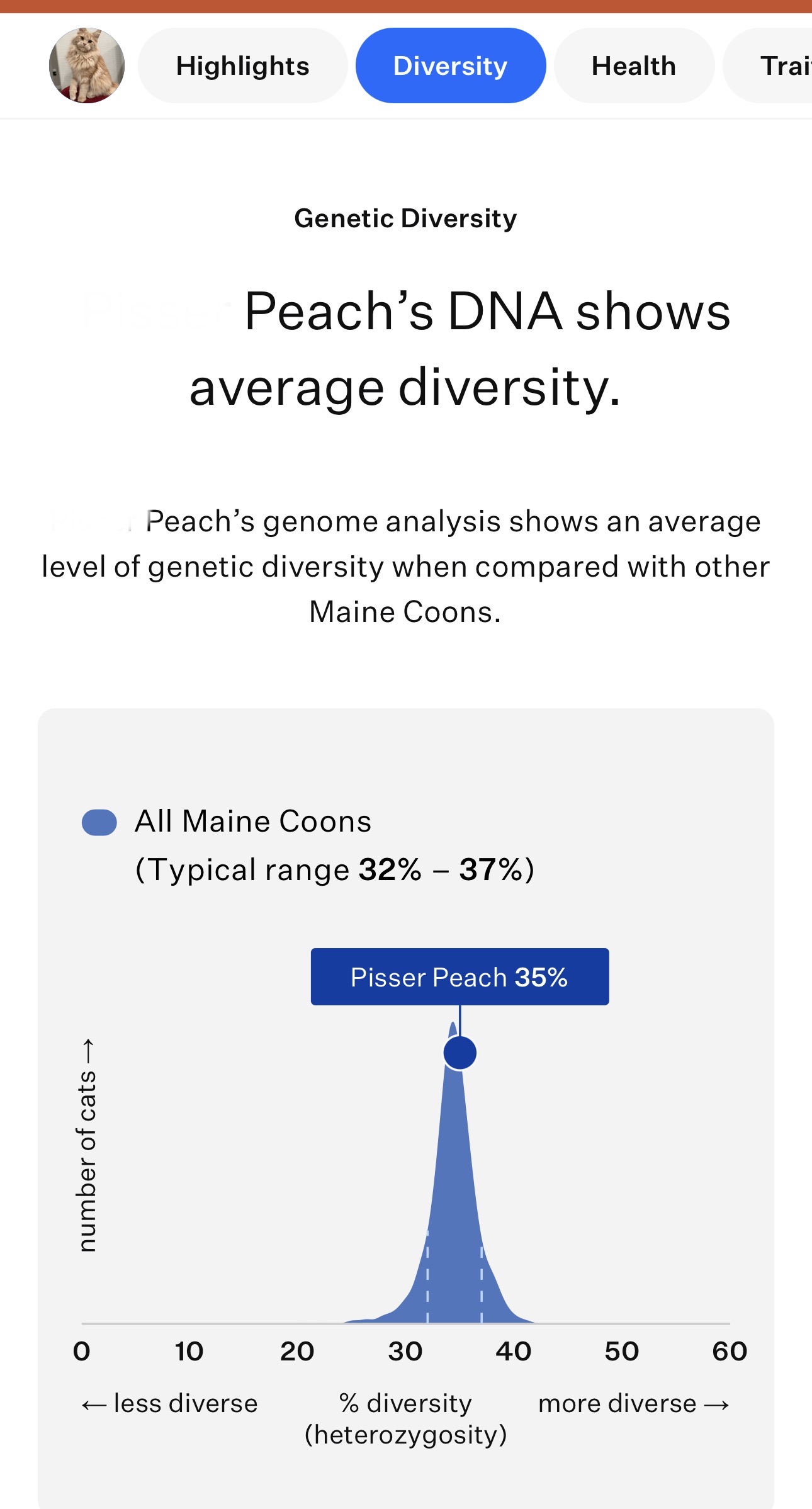Click the number of cats axis label

(87, 1145)
